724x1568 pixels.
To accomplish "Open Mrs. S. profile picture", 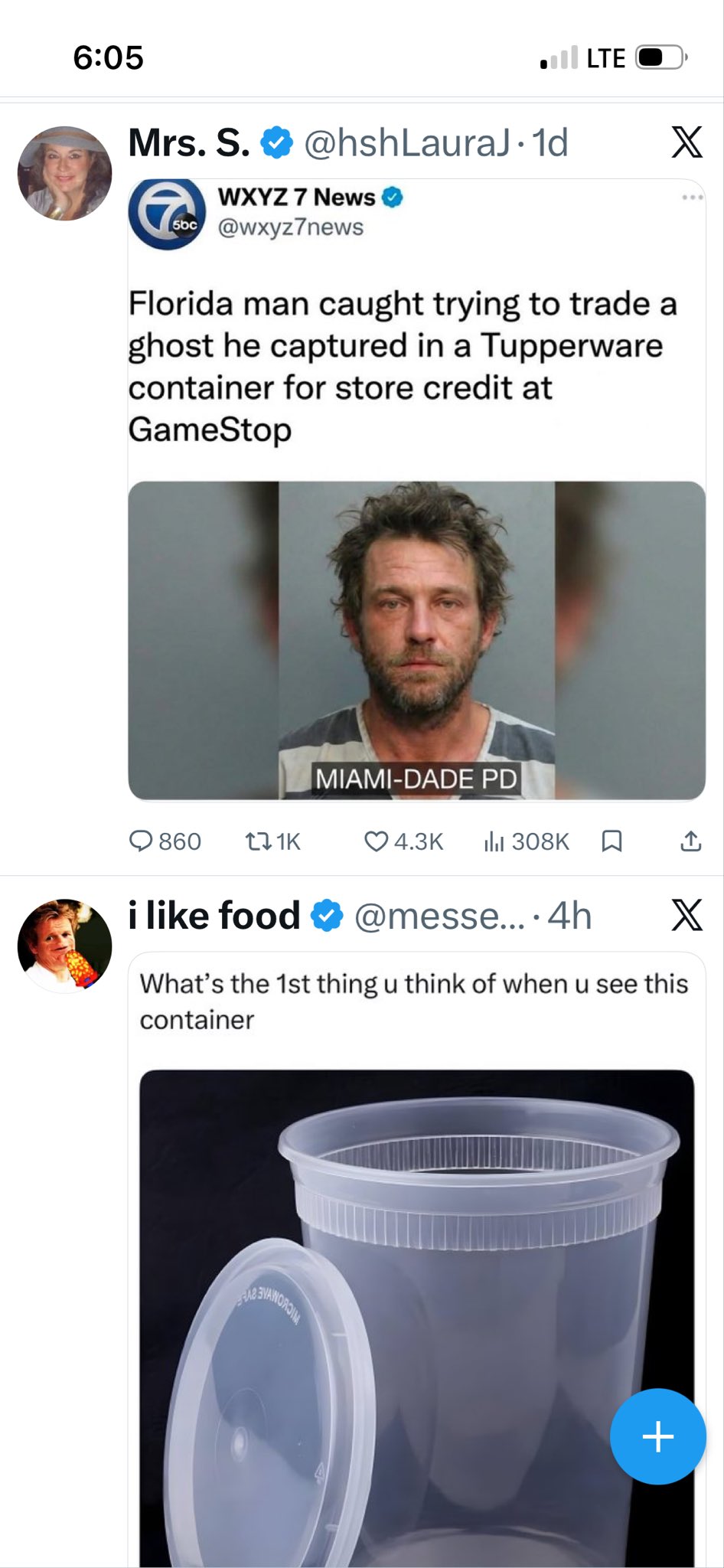I will point(65,174).
